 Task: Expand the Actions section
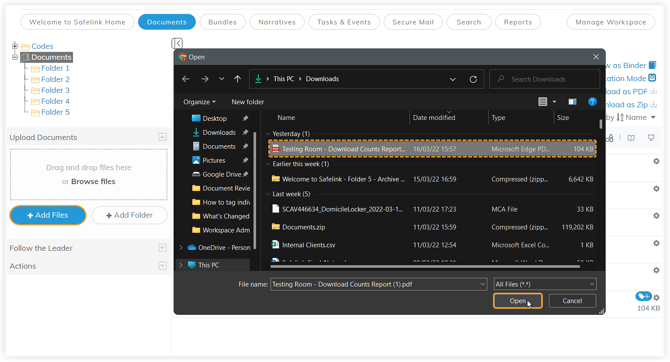(x=162, y=266)
